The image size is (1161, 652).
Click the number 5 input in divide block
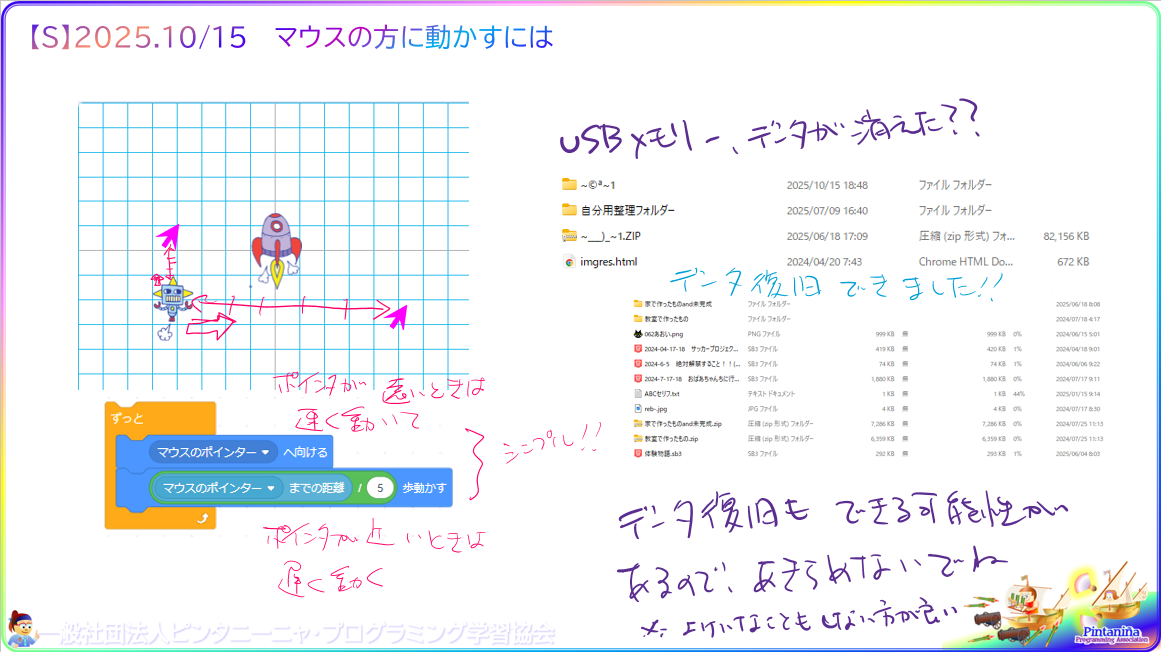380,488
